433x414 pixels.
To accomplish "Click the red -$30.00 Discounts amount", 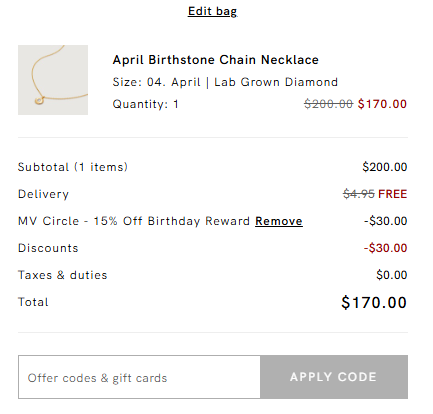I will (385, 248).
